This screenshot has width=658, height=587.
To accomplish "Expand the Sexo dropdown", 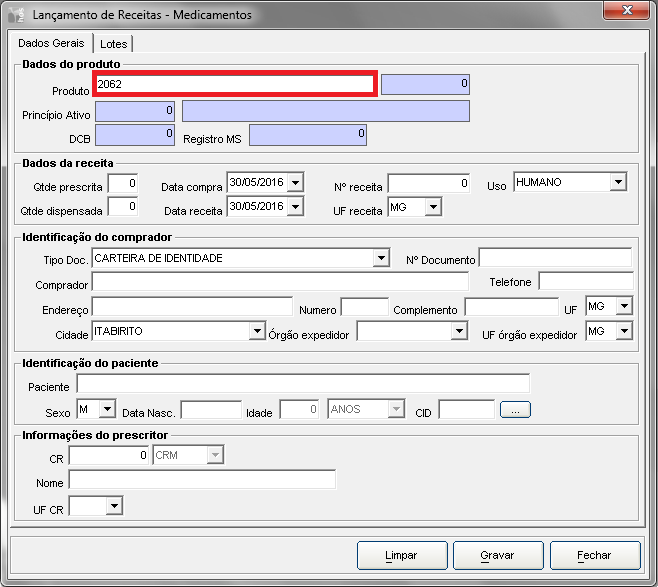I will tap(108, 409).
